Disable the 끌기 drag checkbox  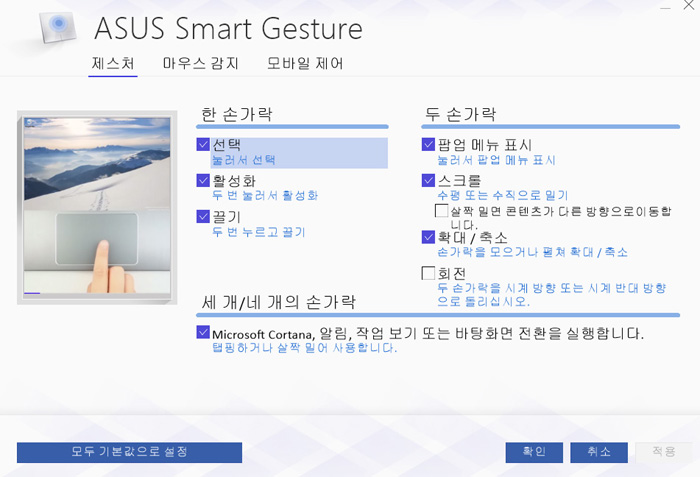click(203, 217)
